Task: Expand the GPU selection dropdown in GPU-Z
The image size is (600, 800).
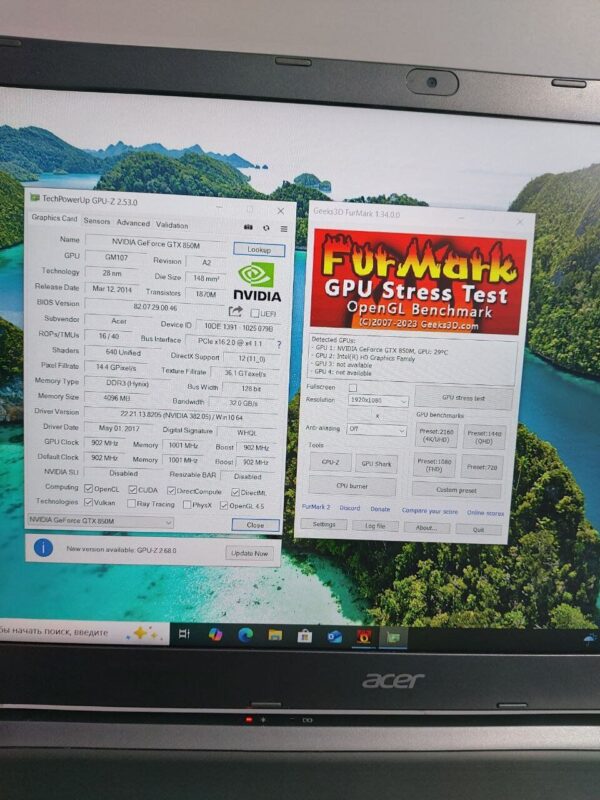Action: coord(100,521)
